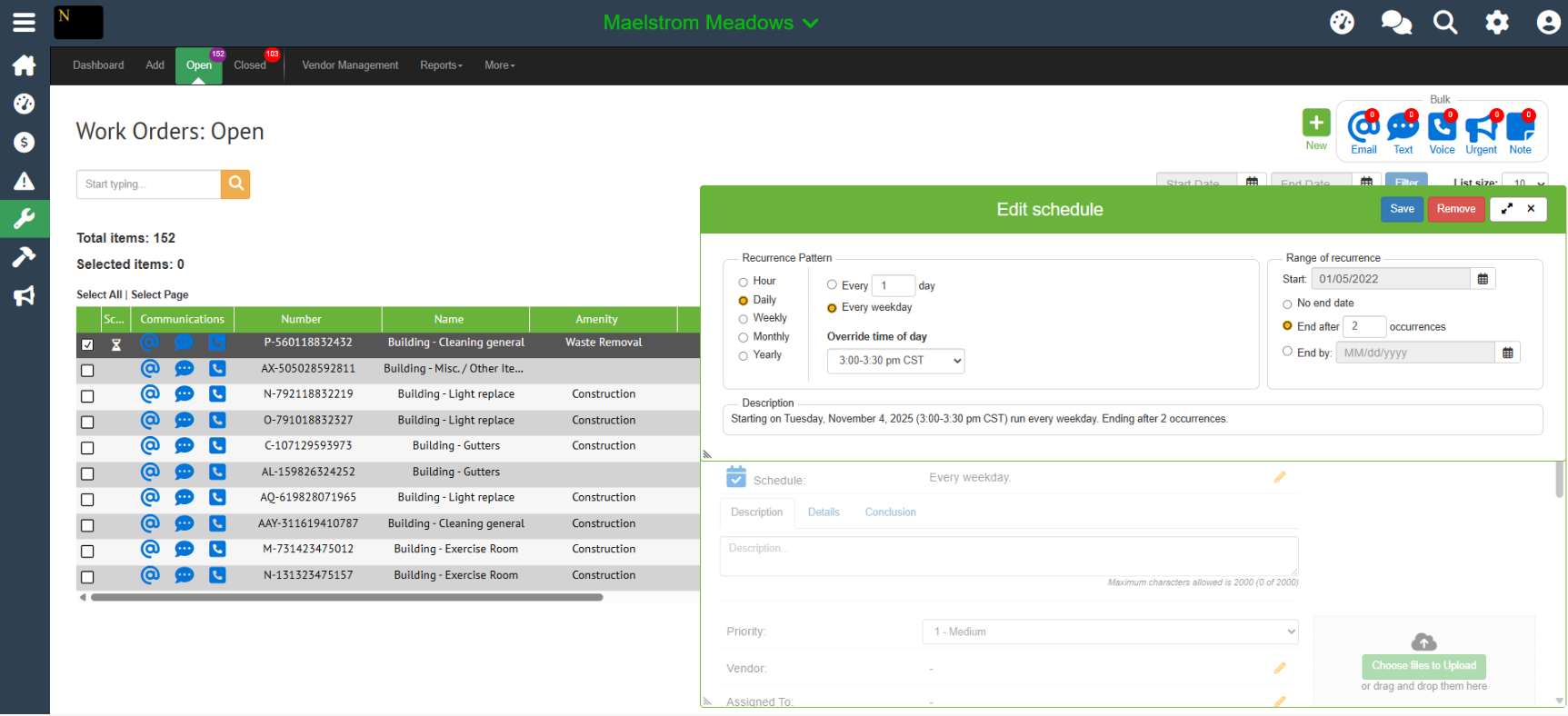Click the pencil icon to edit Schedule
The width and height of the screenshot is (1568, 716).
[x=1280, y=477]
